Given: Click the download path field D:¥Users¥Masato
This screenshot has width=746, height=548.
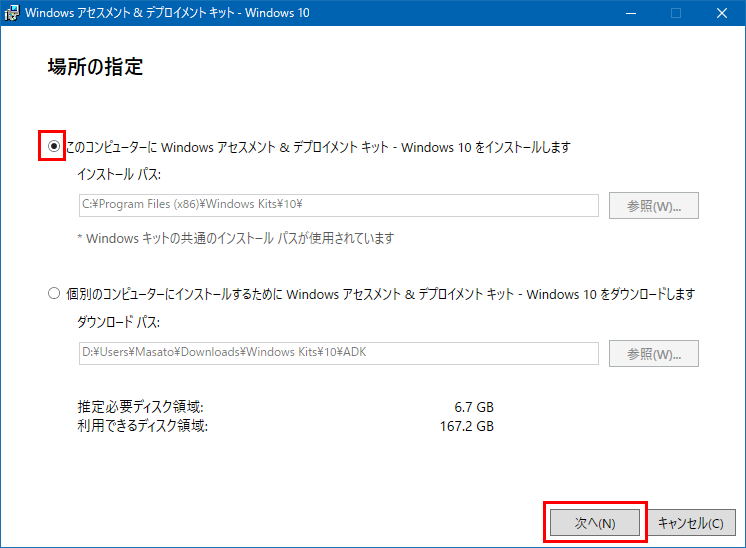Looking at the screenshot, I should click(x=339, y=353).
